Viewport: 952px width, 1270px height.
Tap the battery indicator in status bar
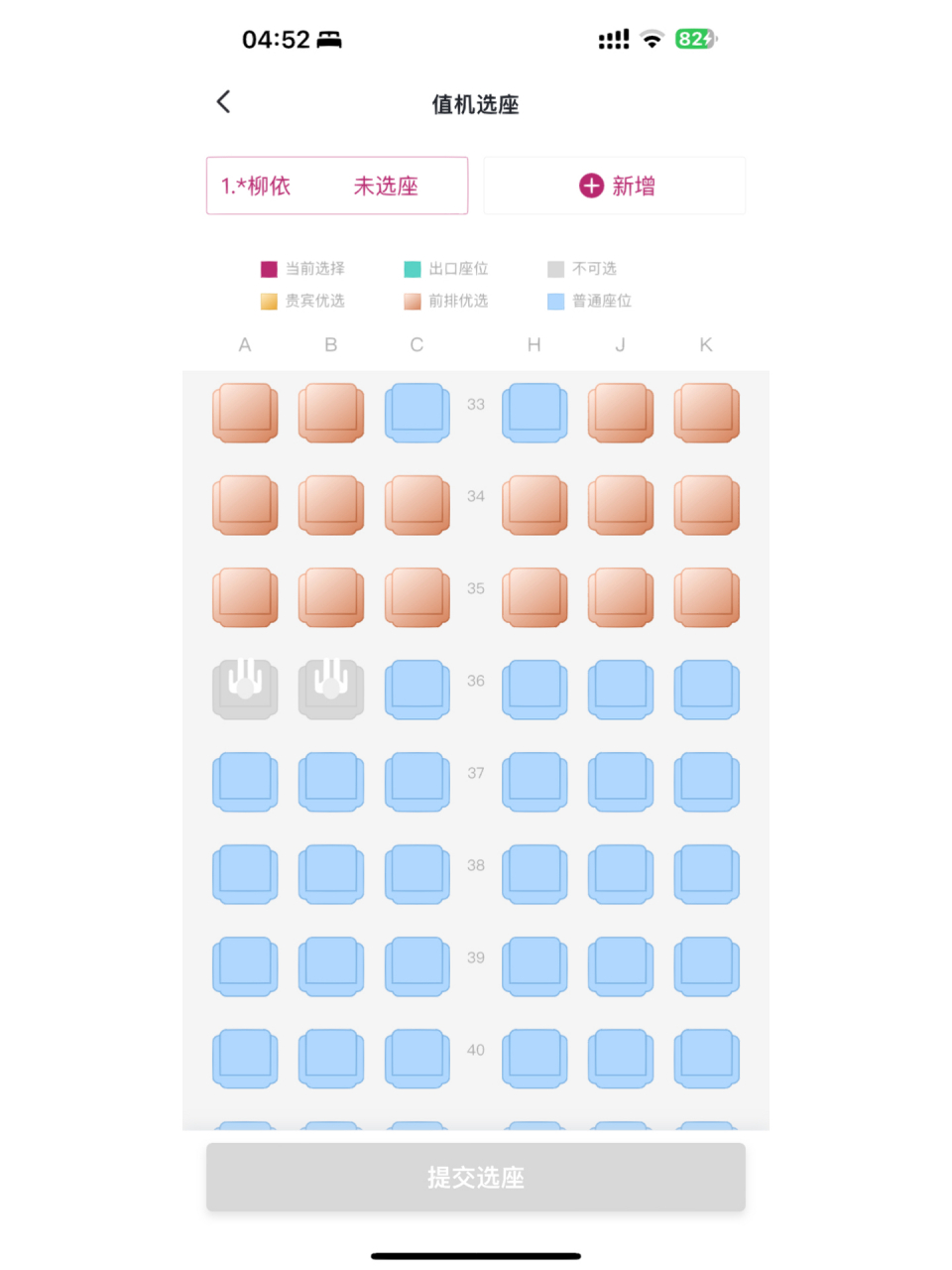[x=695, y=39]
